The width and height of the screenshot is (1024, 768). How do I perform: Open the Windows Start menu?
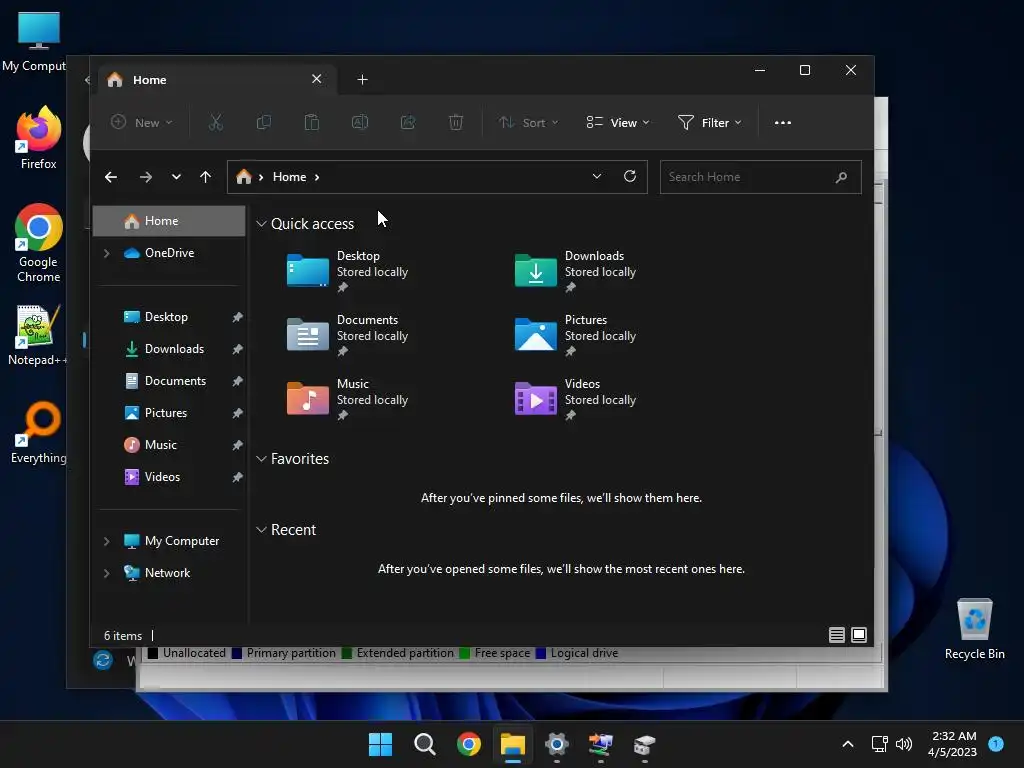(380, 744)
